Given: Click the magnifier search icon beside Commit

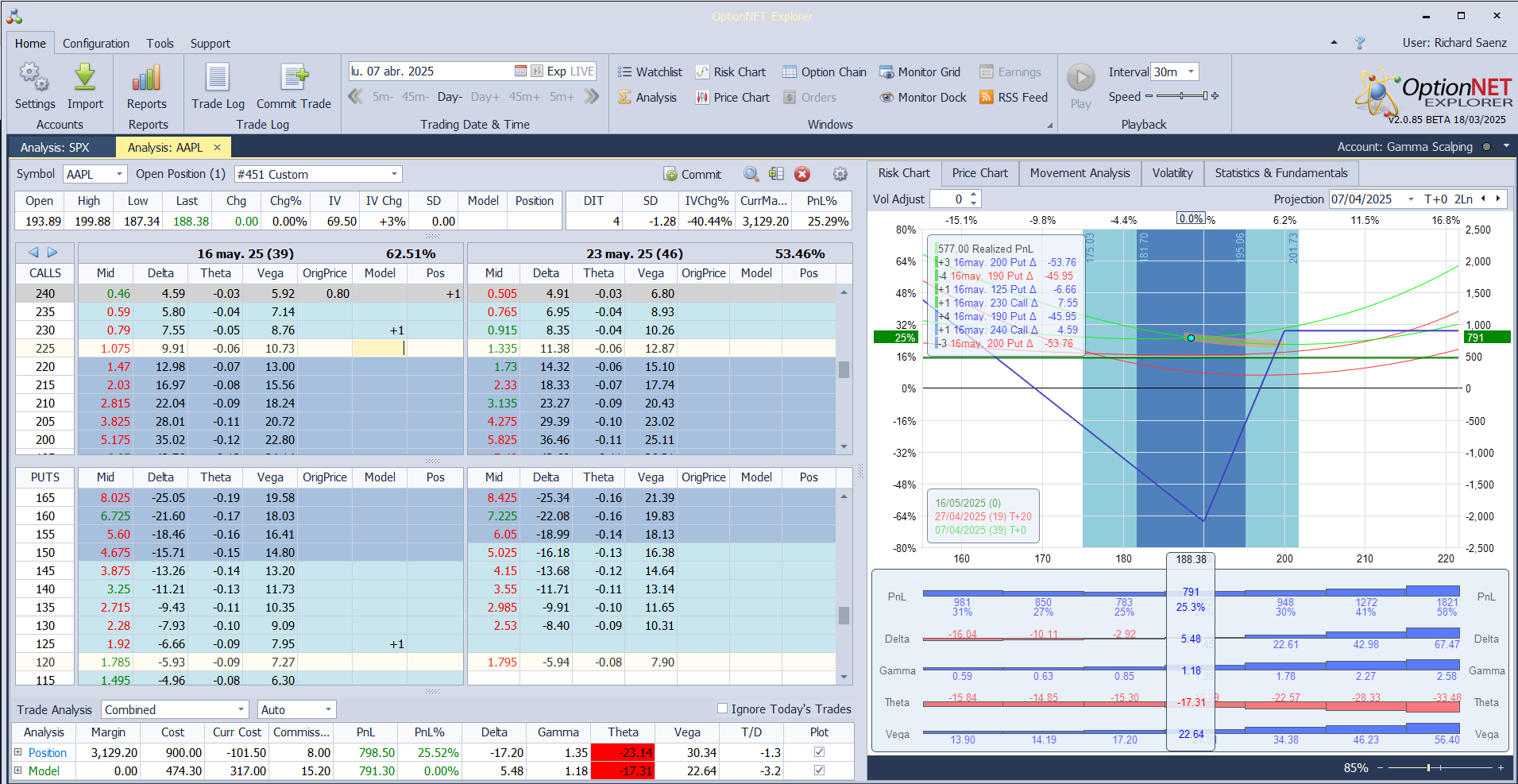Looking at the screenshot, I should pos(751,174).
